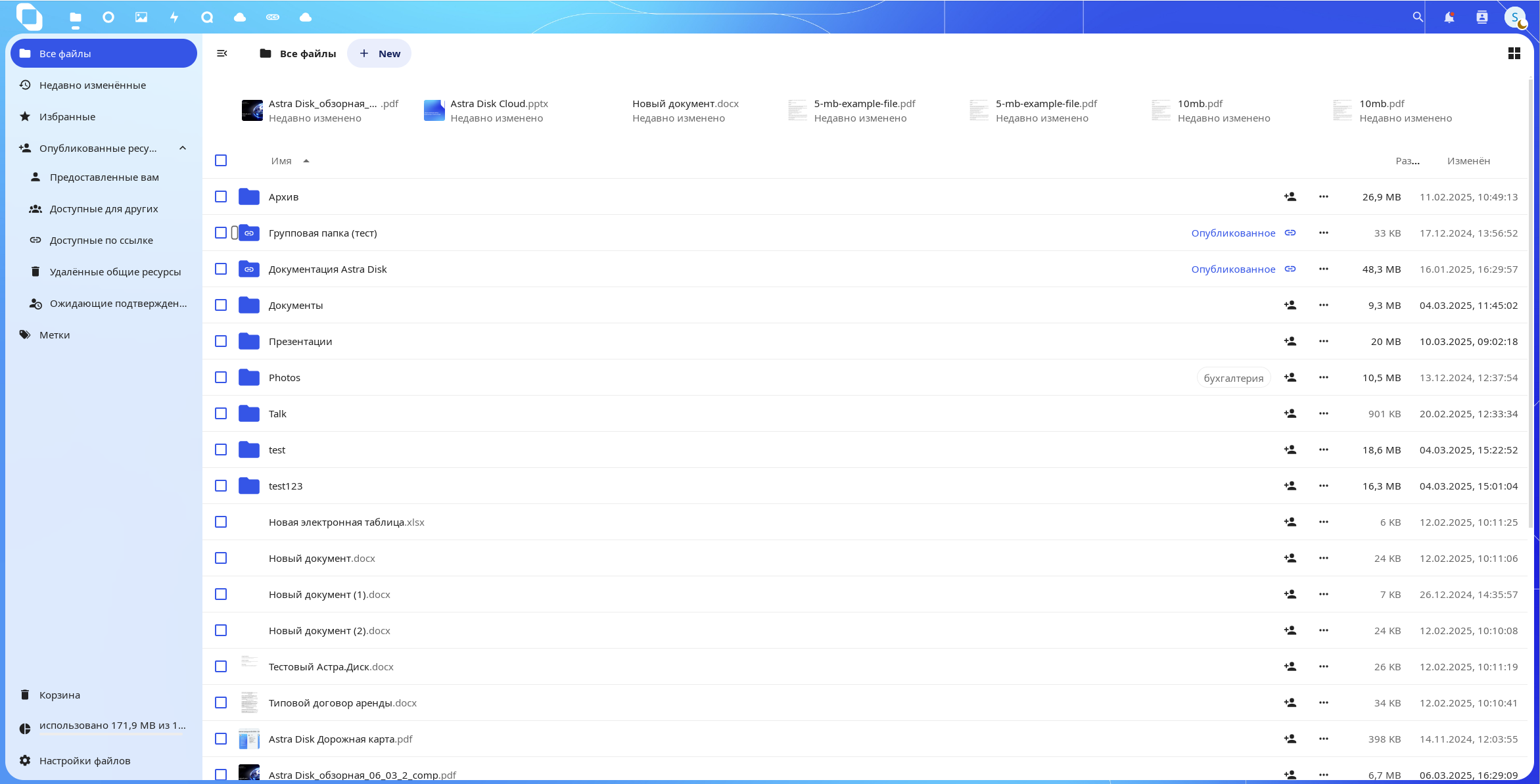The width and height of the screenshot is (1540, 784).
Task: Open the Activity lightning icon in top bar
Action: point(174,17)
